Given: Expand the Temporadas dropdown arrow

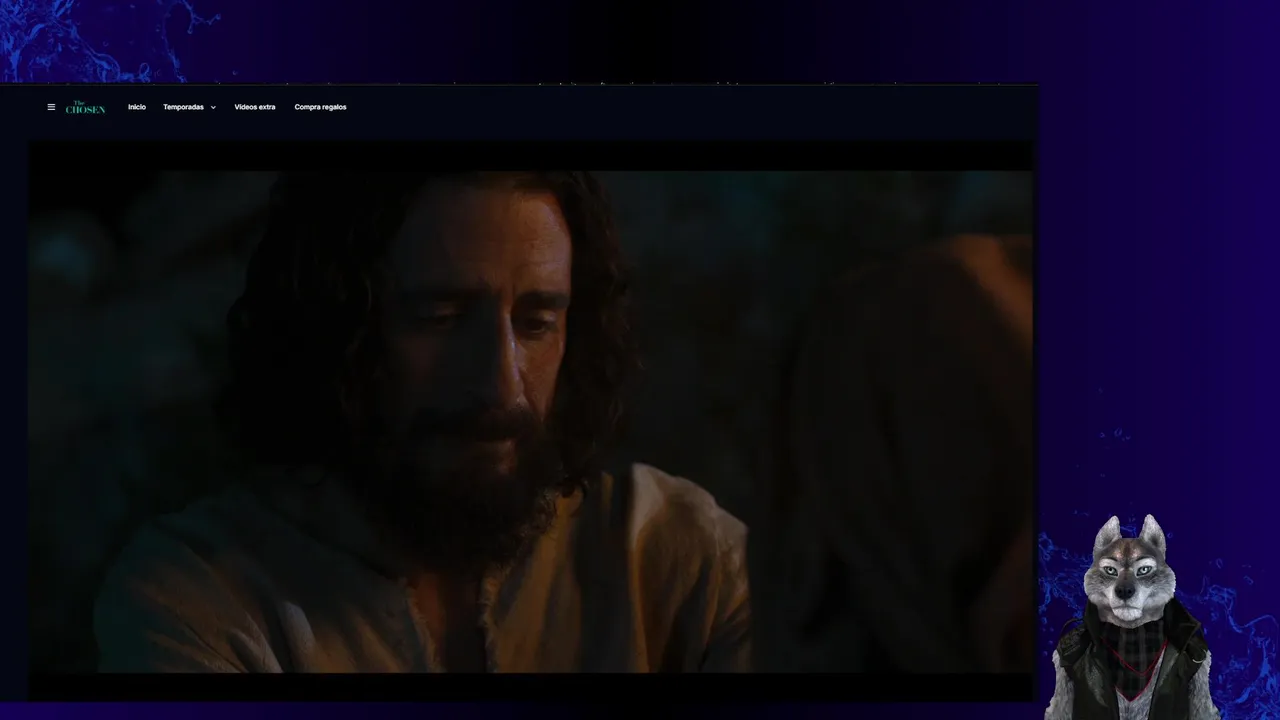Looking at the screenshot, I should (x=213, y=108).
